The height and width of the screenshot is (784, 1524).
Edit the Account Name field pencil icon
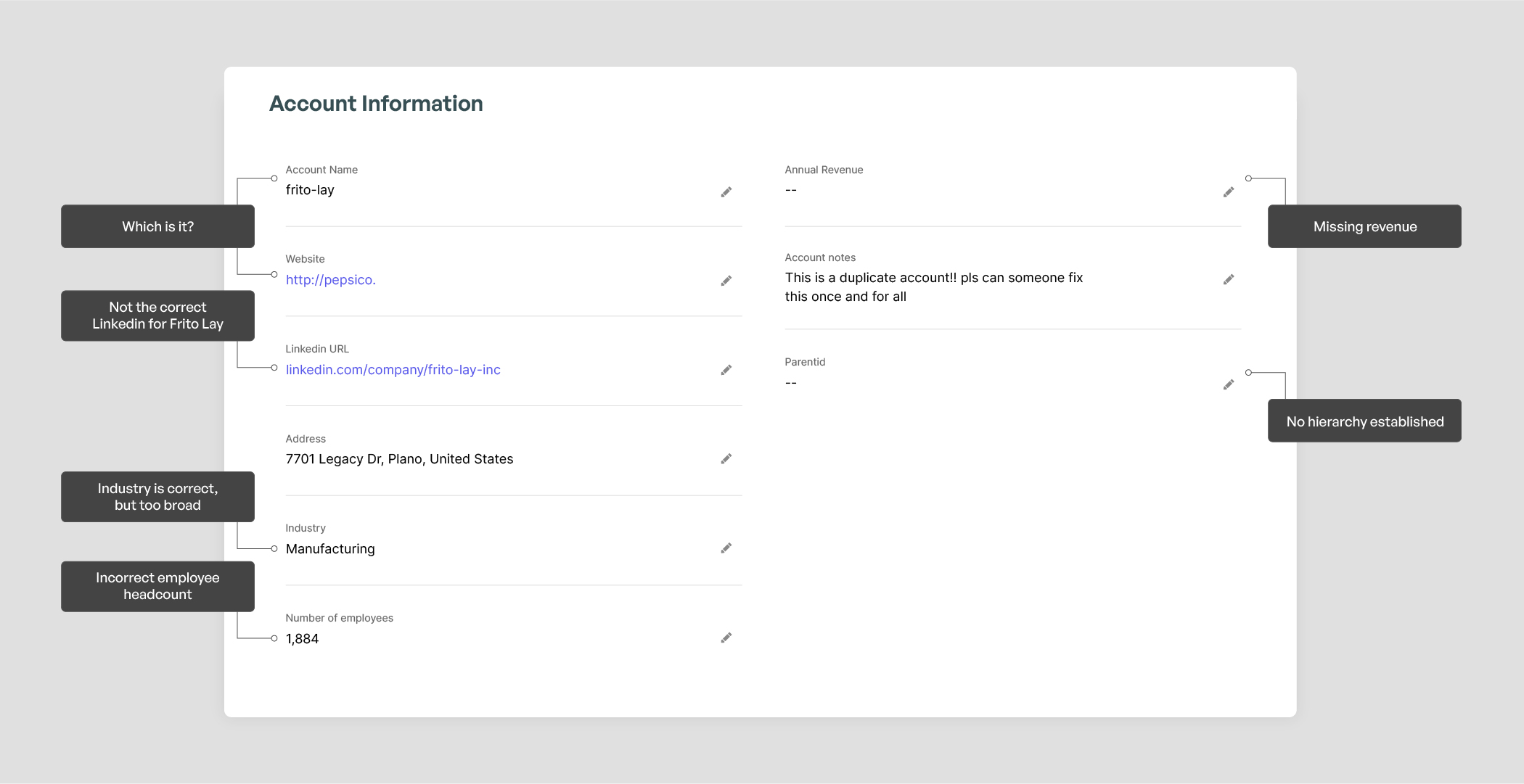tap(726, 192)
